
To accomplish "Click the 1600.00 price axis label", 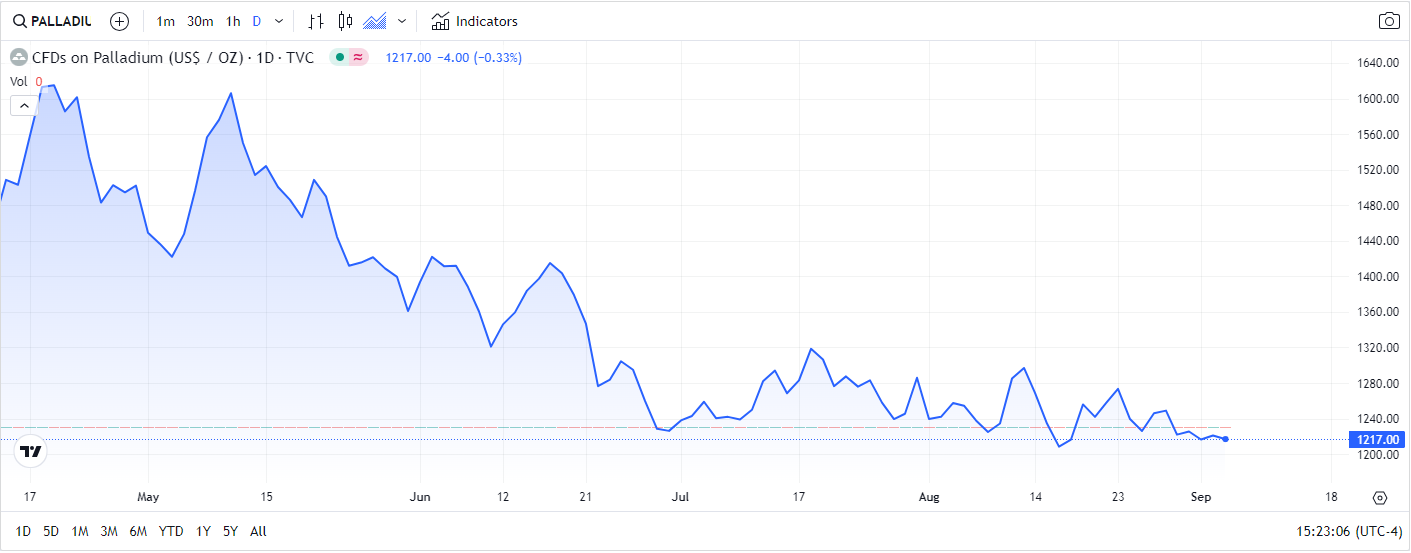I will (x=1378, y=99).
